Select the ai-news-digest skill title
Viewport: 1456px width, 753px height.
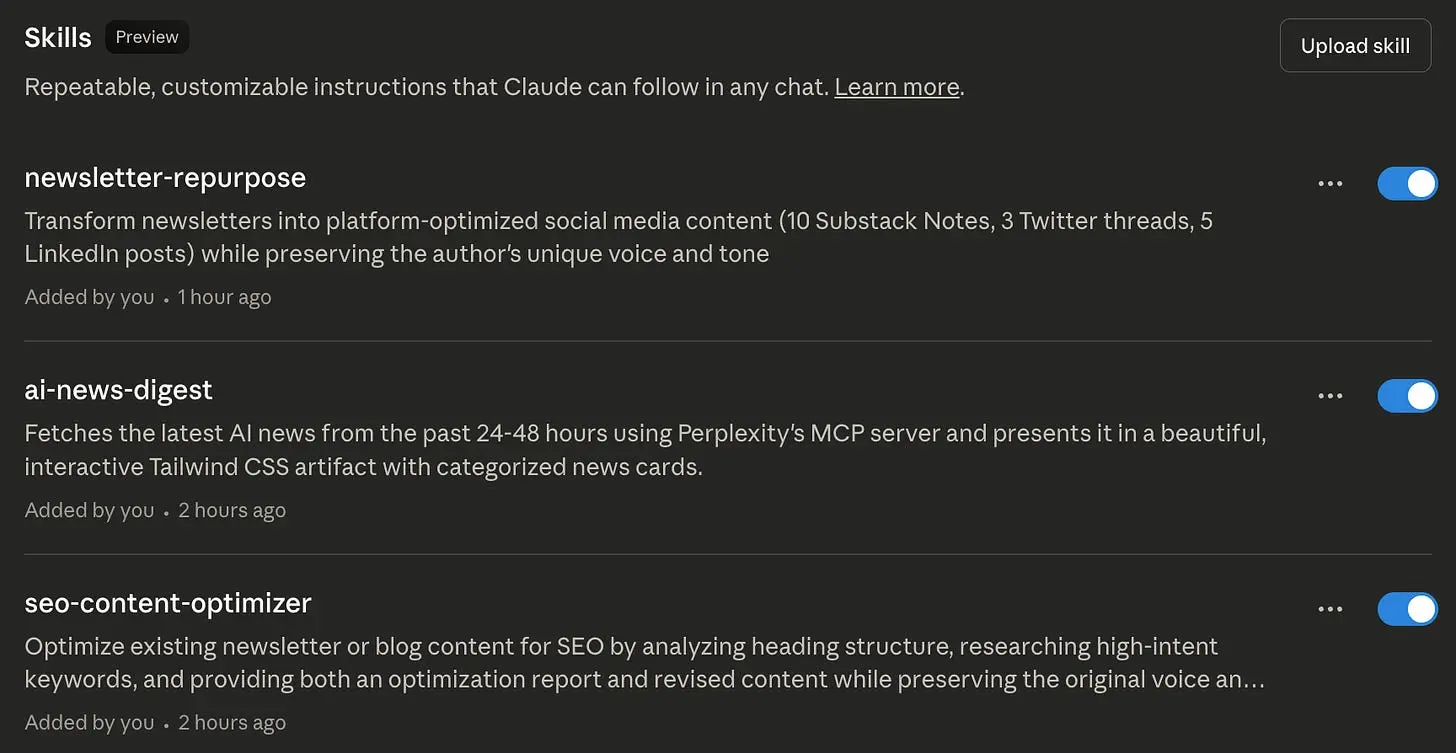point(118,390)
